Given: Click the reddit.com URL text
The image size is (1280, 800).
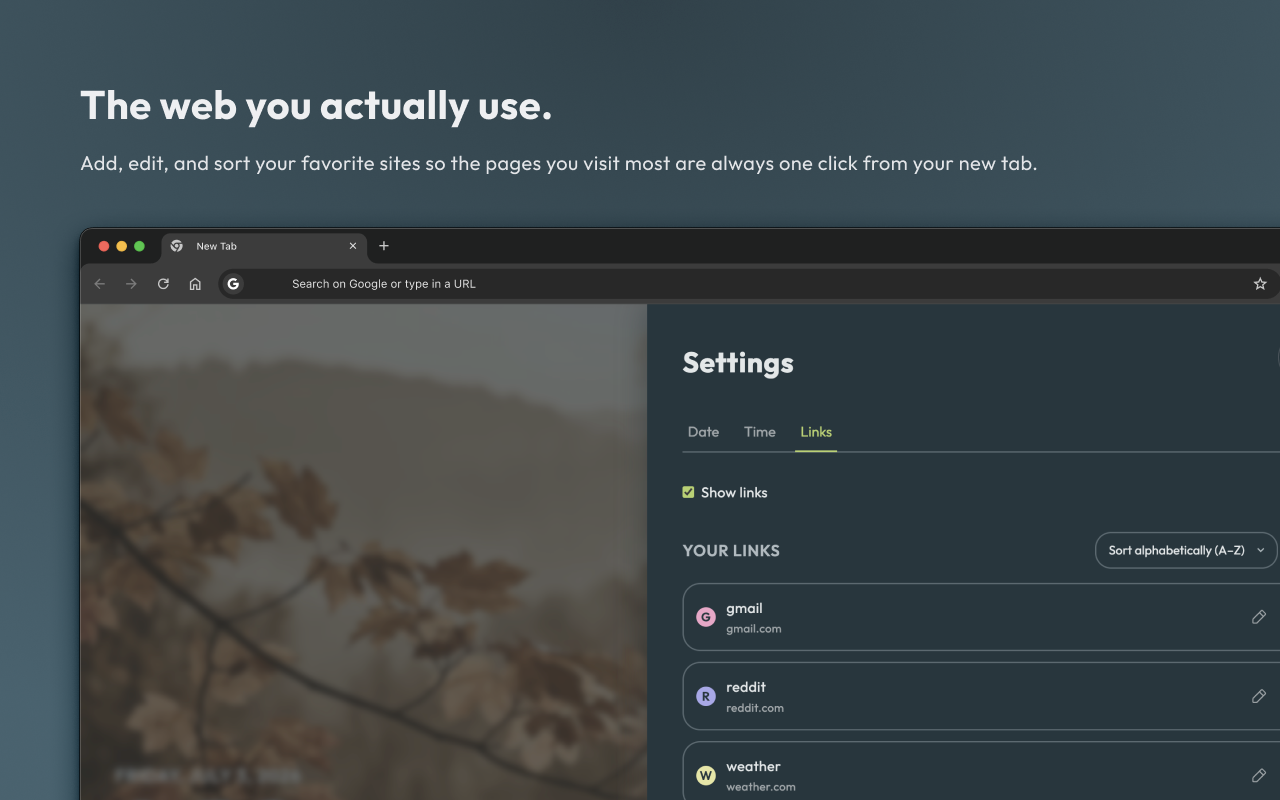Looking at the screenshot, I should (755, 708).
